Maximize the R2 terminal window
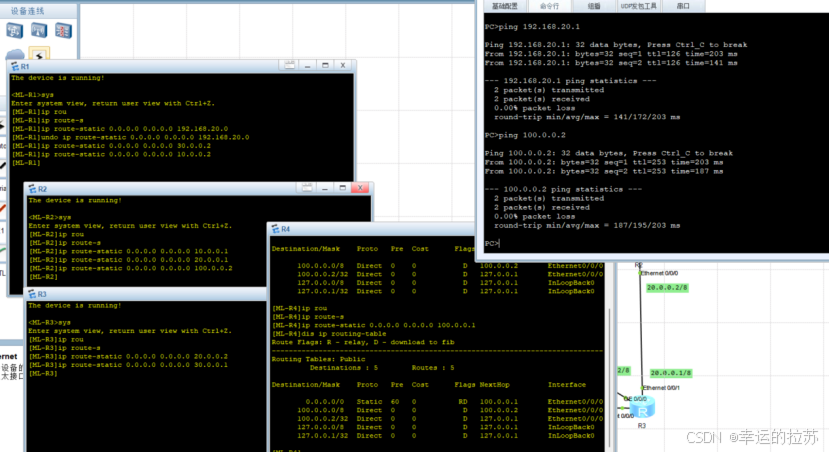 [x=342, y=188]
